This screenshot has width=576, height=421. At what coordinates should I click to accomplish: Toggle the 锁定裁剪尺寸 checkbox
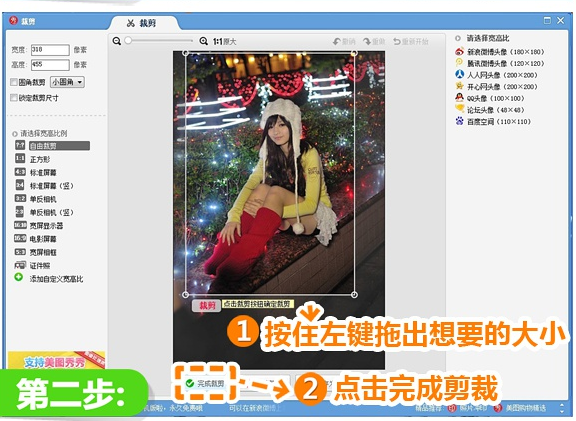tap(14, 98)
